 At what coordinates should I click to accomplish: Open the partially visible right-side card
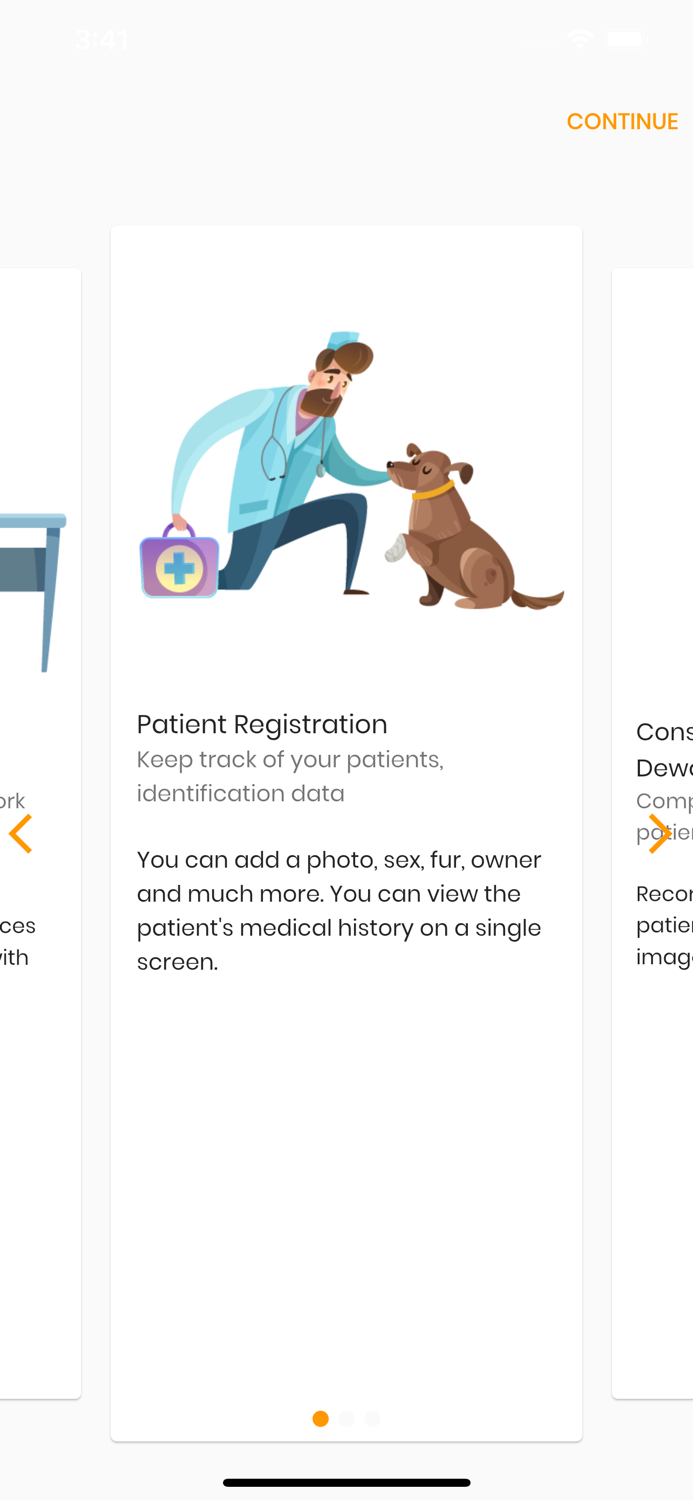pos(655,1100)
